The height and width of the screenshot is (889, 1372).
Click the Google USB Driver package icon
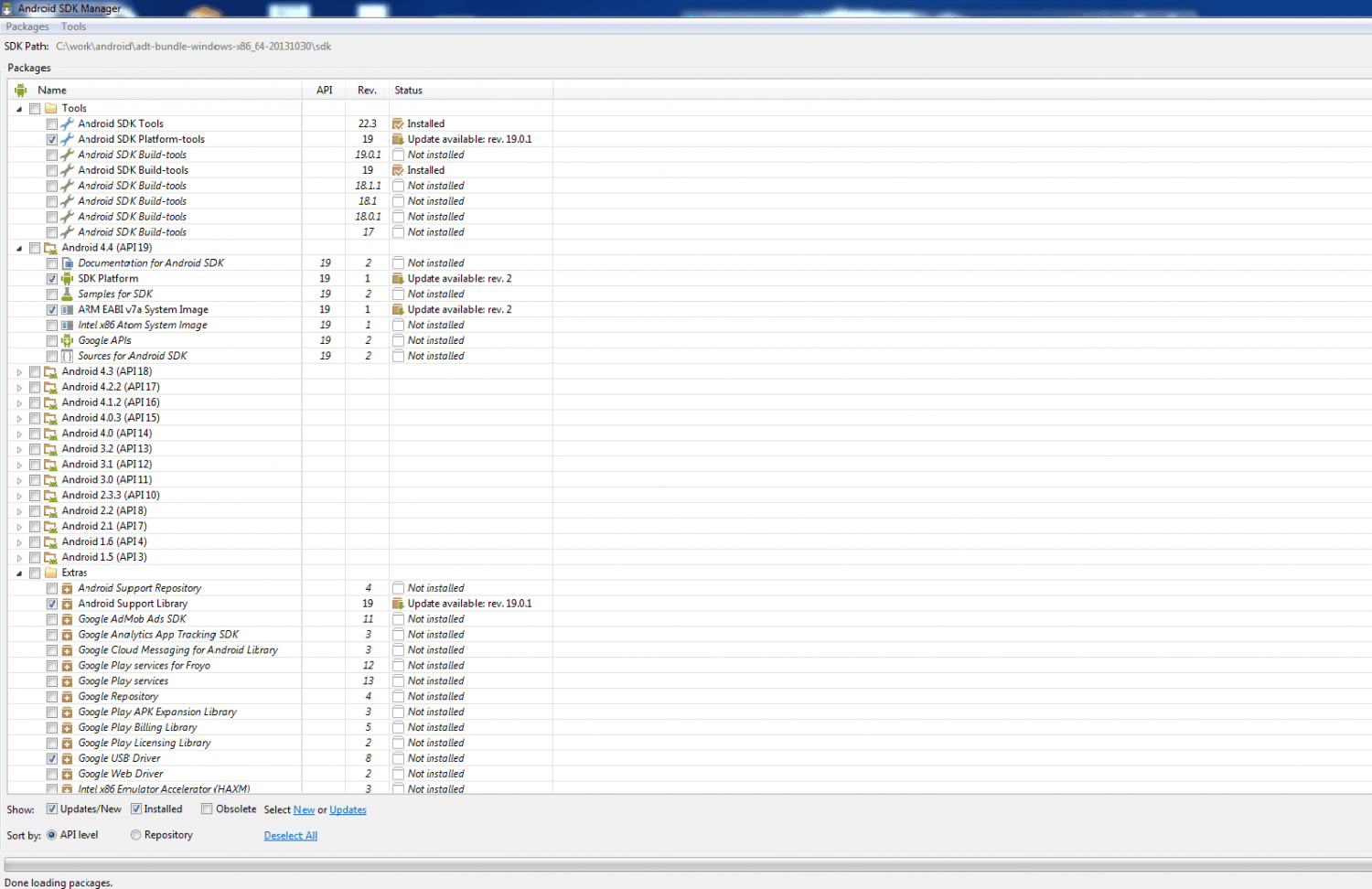[67, 759]
